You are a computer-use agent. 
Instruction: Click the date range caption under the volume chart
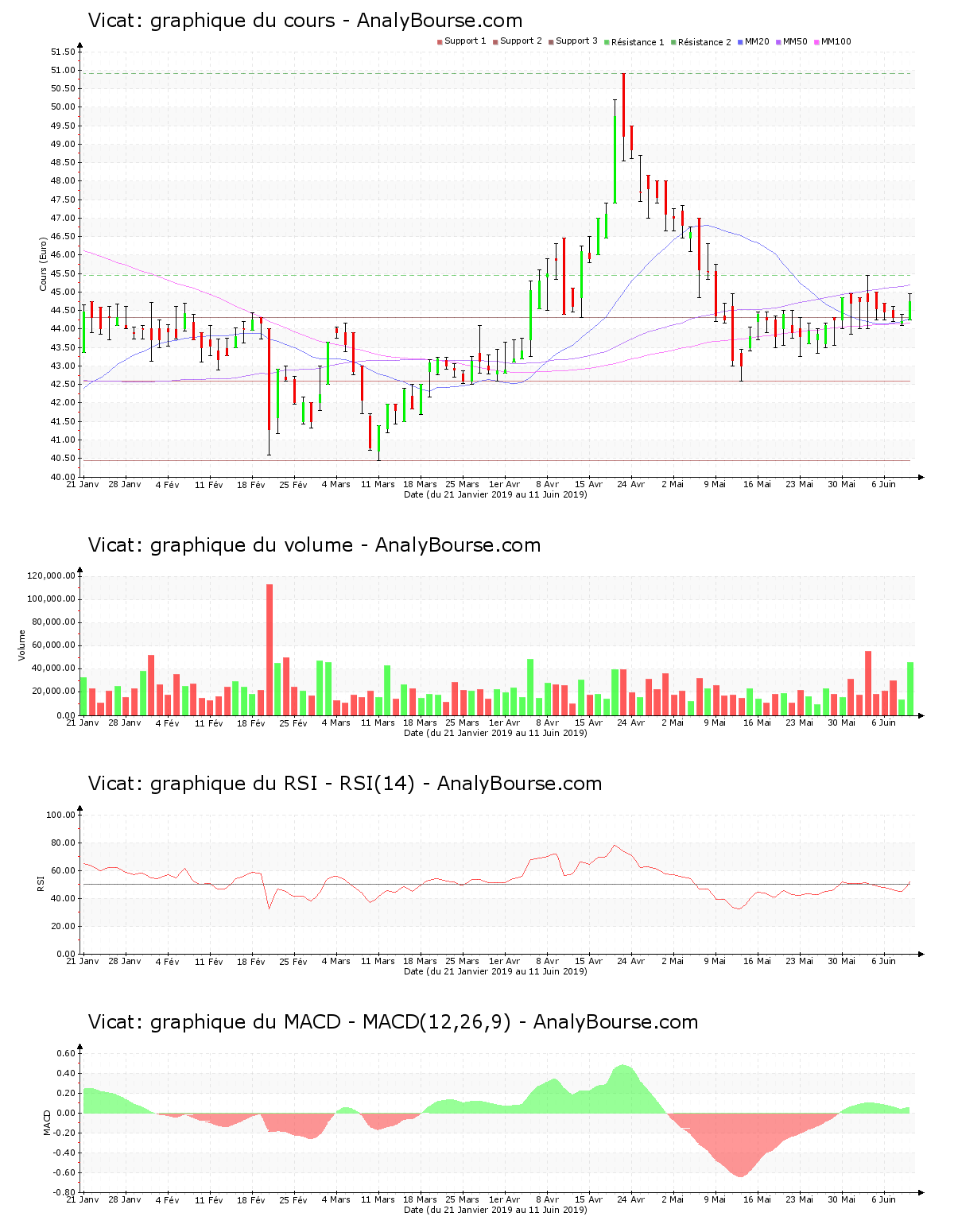[495, 733]
